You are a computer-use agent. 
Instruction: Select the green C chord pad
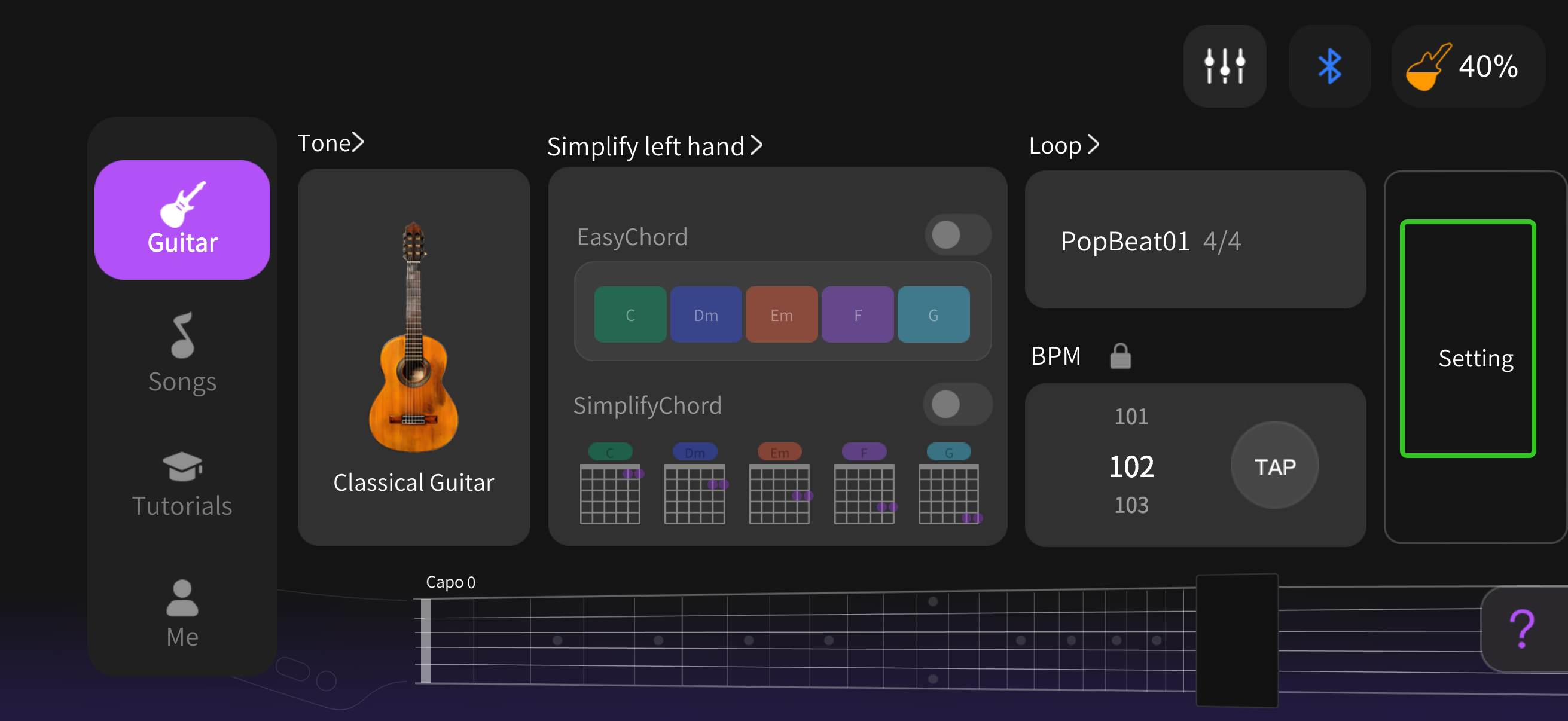(x=630, y=314)
